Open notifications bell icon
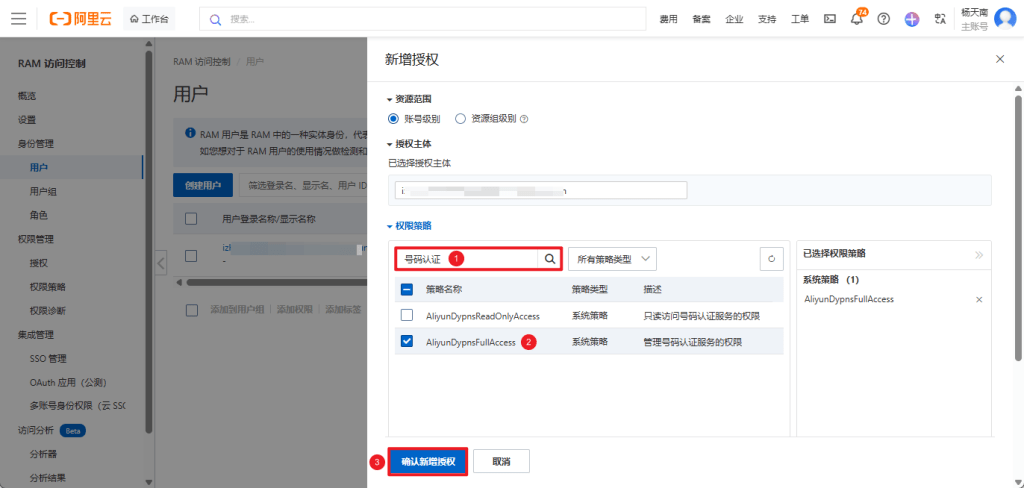1024x488 pixels. tap(856, 19)
